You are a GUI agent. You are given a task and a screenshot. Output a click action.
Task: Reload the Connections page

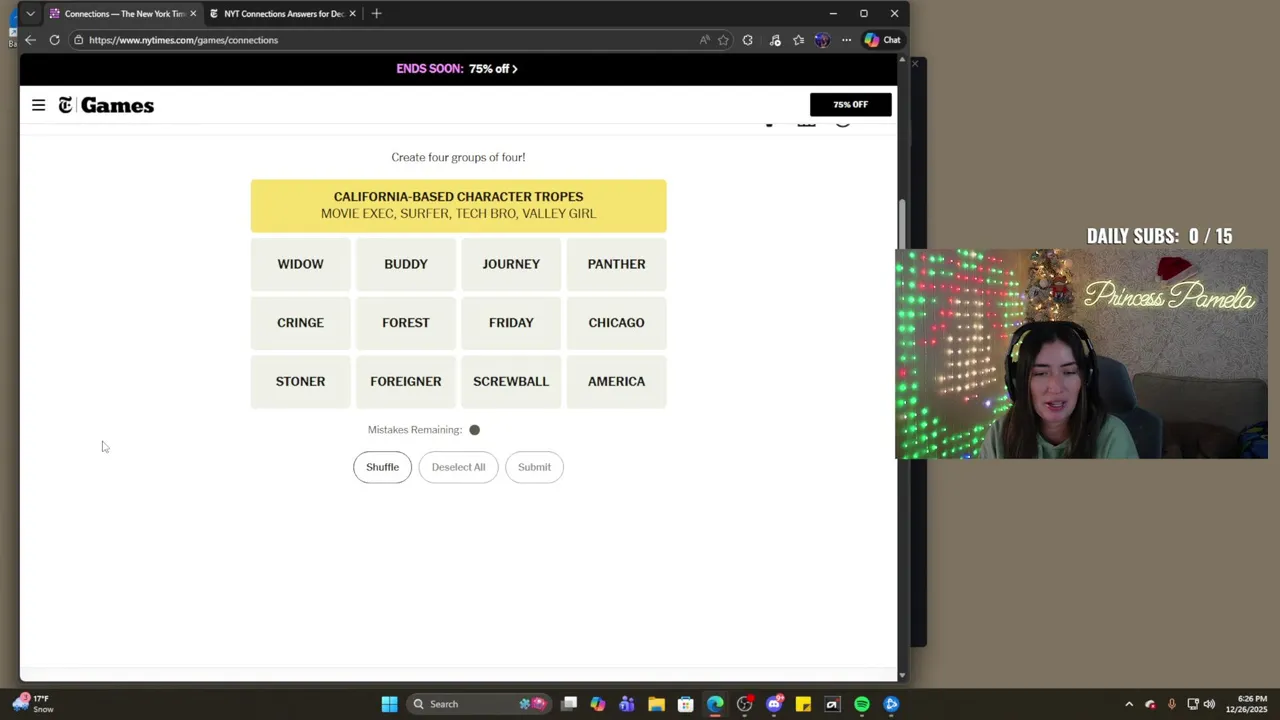[x=54, y=40]
